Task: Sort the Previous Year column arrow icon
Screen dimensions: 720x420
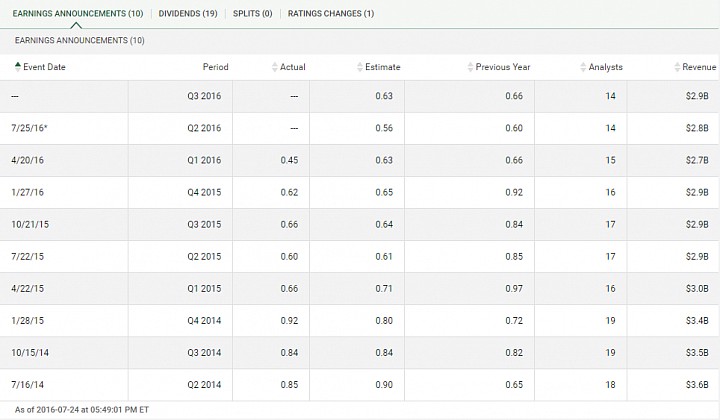Action: 470,67
